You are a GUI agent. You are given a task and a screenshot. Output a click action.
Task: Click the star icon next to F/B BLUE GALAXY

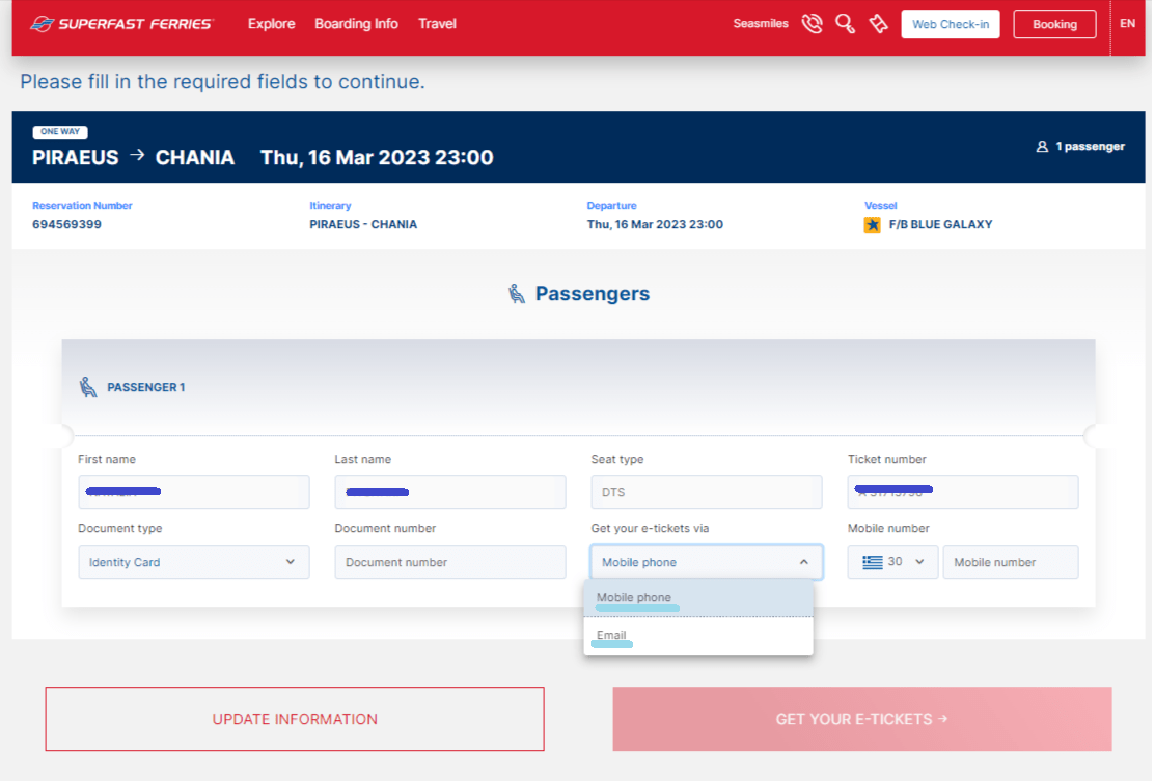point(873,224)
